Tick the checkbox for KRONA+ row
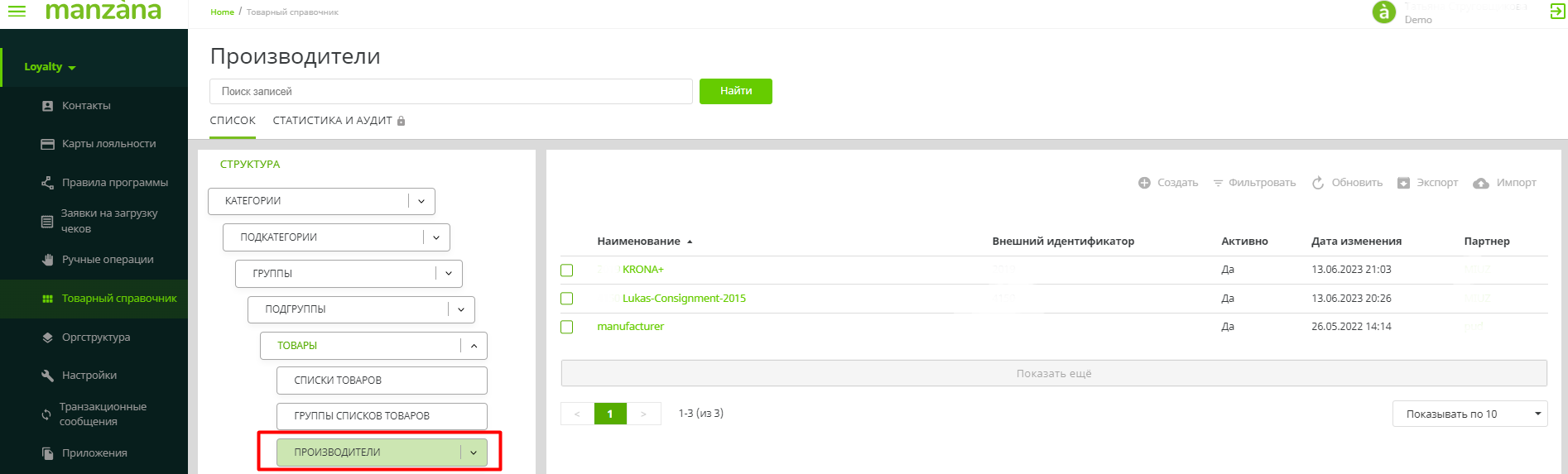The width and height of the screenshot is (1568, 474). pos(567,271)
